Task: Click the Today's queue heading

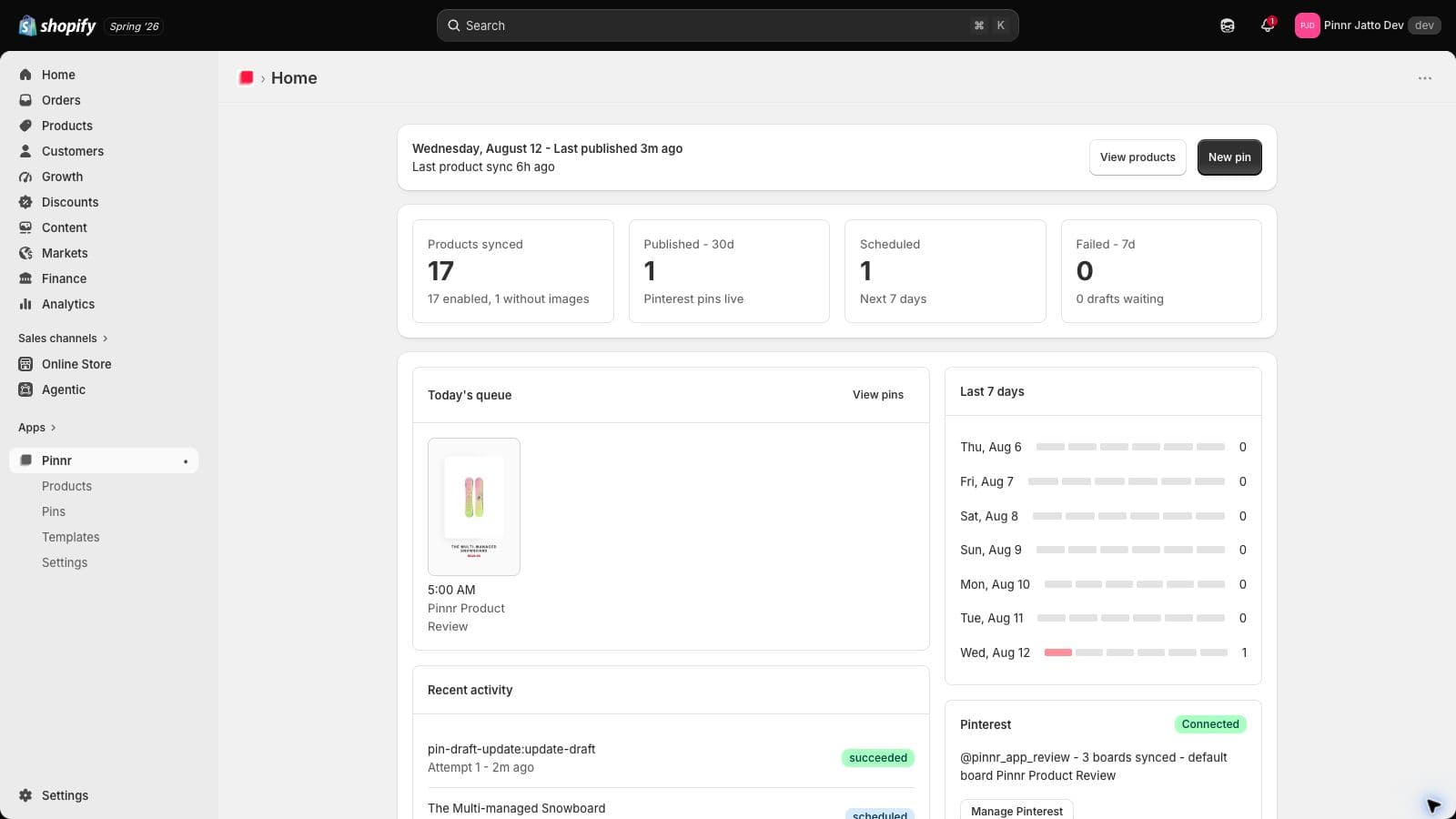Action: click(470, 395)
